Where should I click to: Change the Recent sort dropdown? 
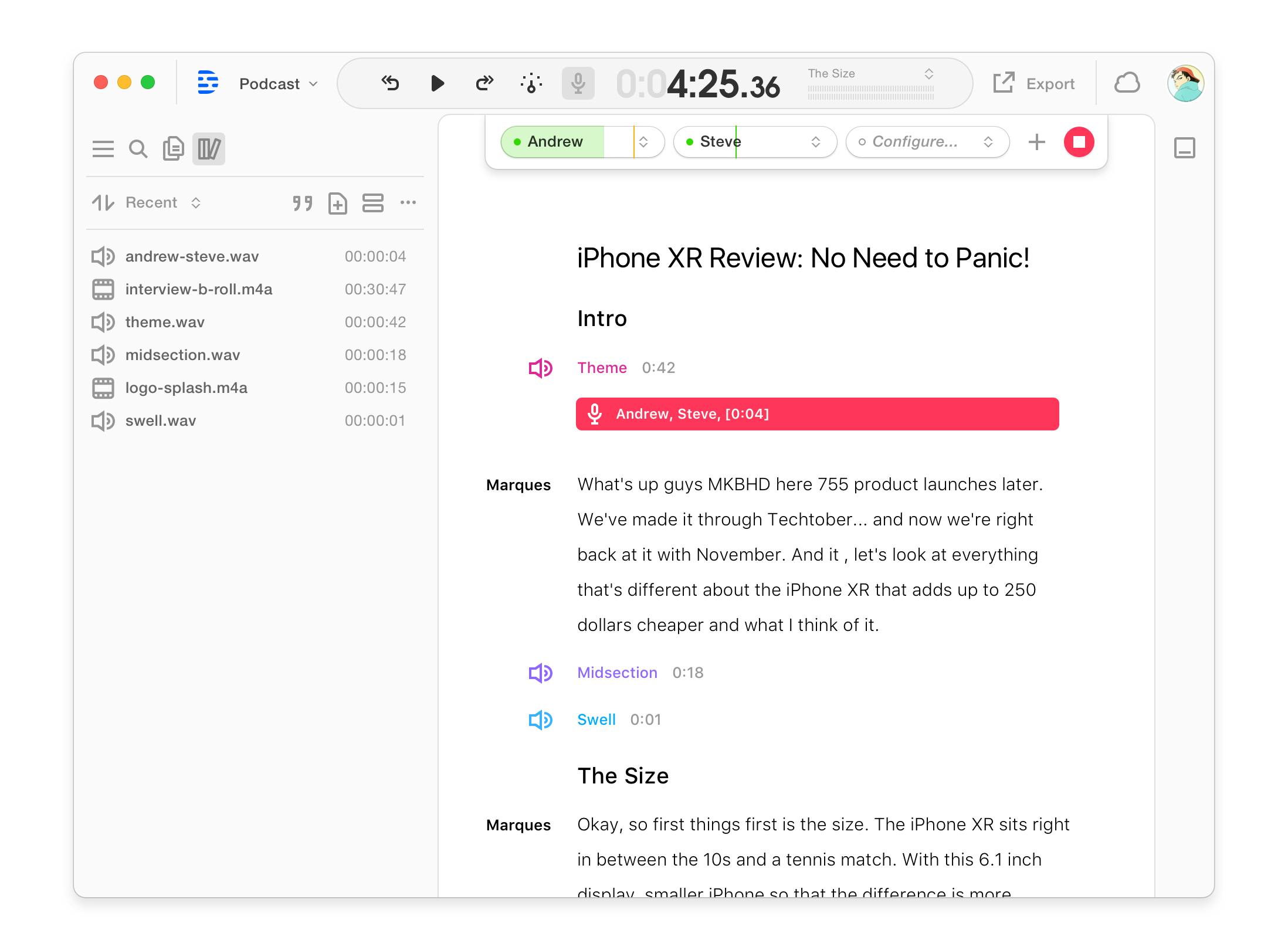(x=163, y=203)
